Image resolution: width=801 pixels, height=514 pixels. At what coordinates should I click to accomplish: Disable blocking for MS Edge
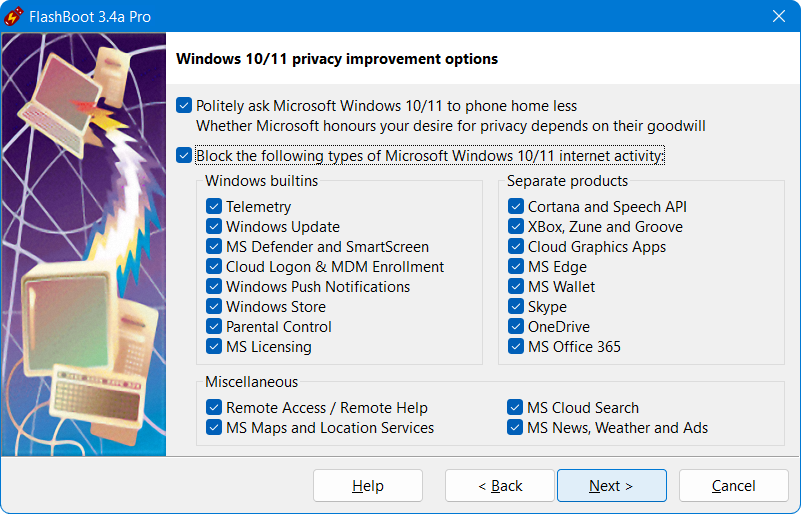(x=516, y=267)
